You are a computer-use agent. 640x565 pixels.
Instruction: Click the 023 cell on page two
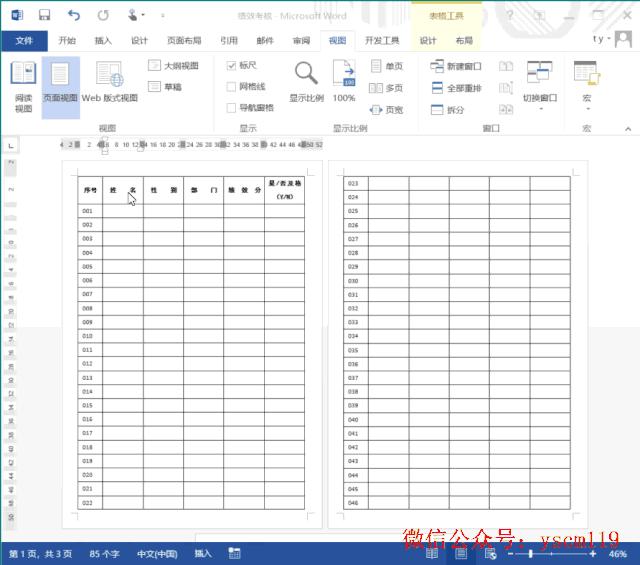point(356,183)
